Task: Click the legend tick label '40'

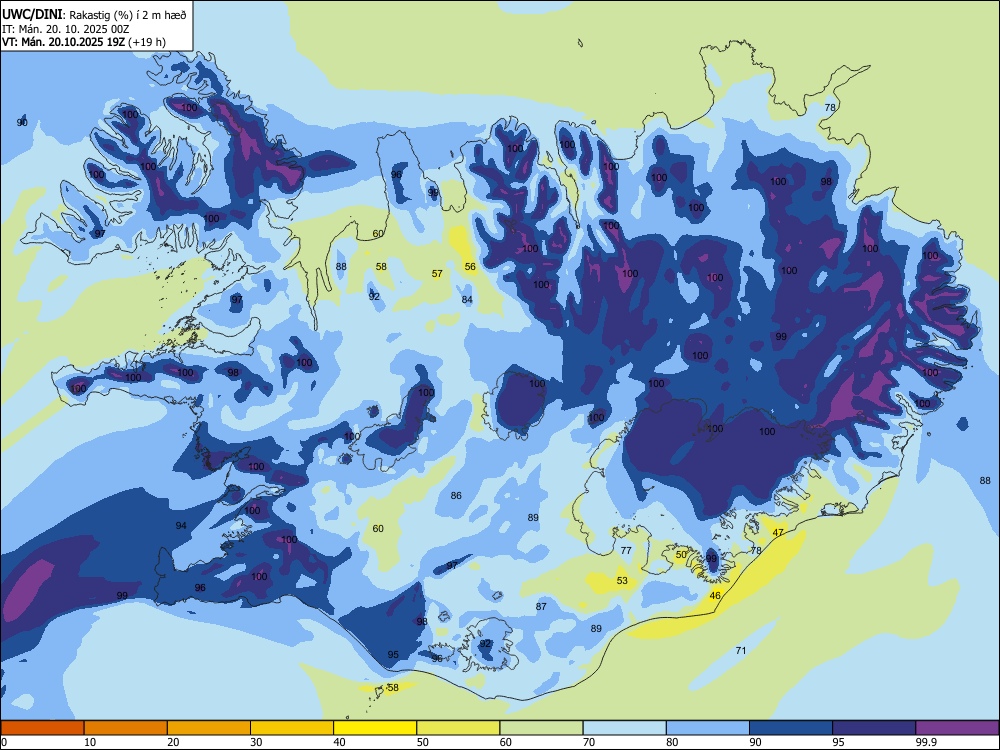Action: point(339,742)
